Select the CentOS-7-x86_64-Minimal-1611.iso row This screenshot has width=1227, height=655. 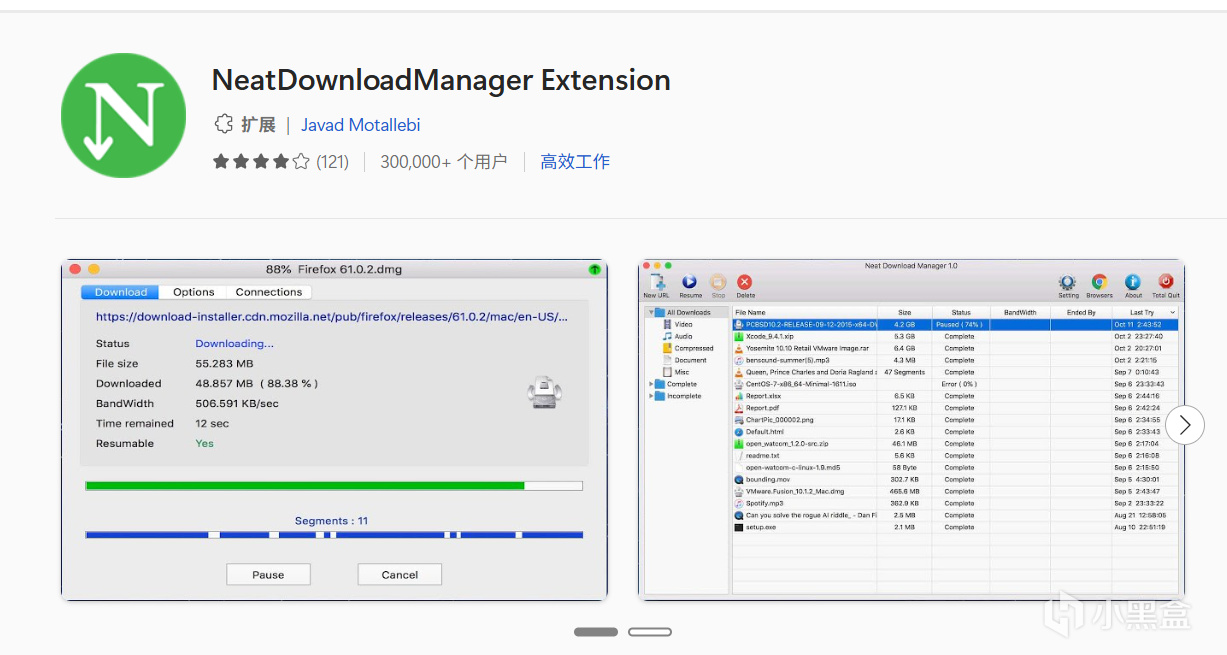point(957,384)
